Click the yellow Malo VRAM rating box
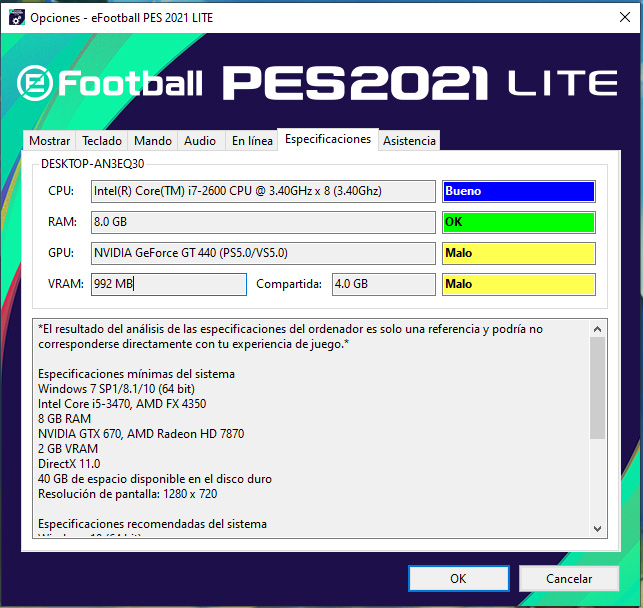This screenshot has height=608, width=643. coord(519,284)
